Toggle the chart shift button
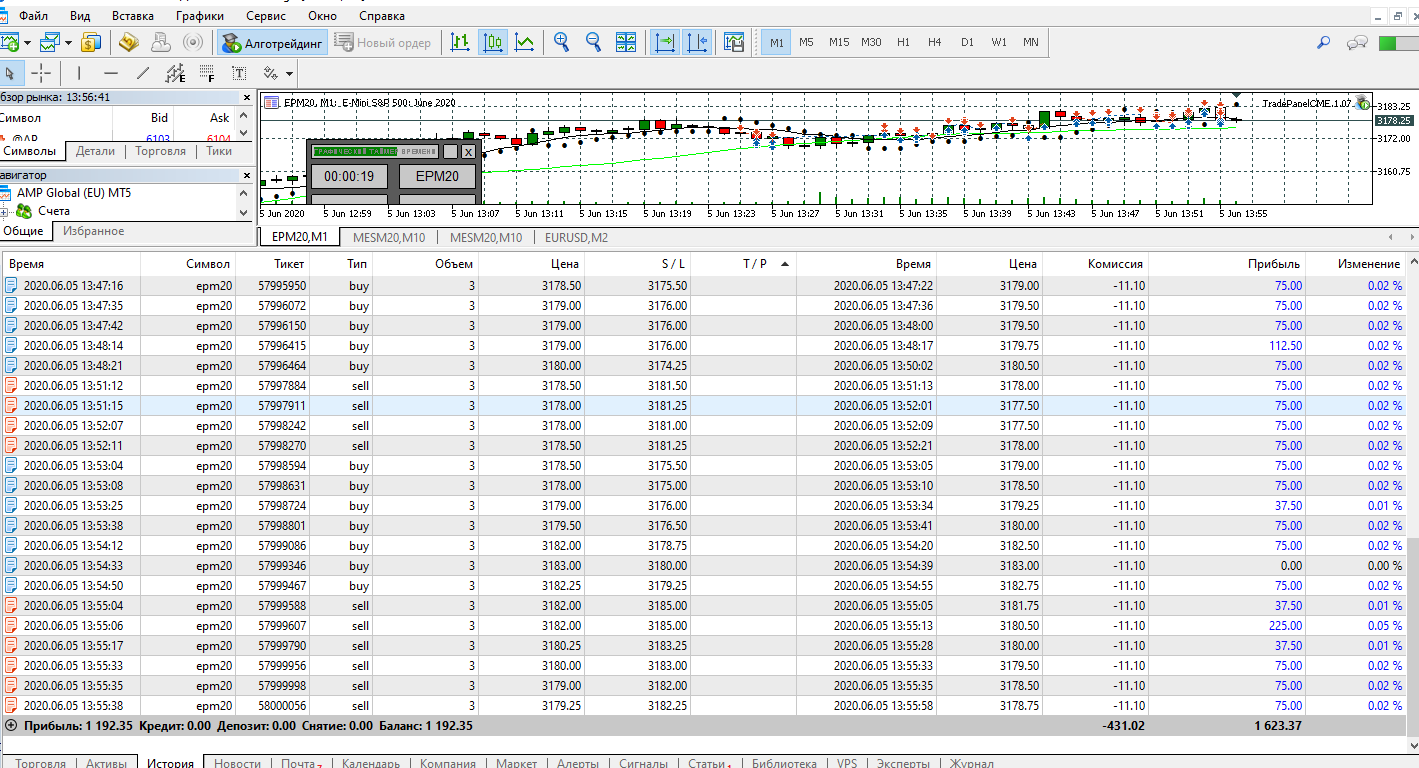 click(697, 42)
